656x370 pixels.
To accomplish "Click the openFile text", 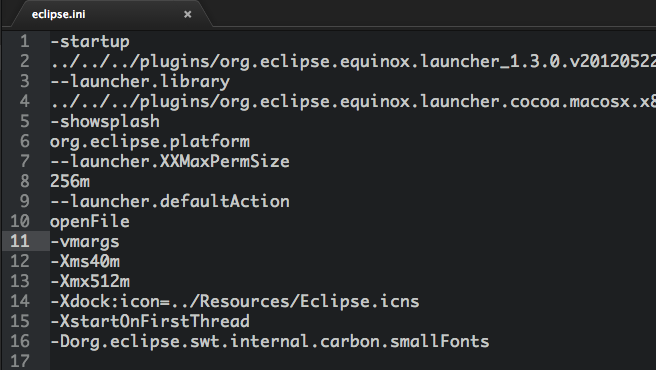I will tap(90, 221).
